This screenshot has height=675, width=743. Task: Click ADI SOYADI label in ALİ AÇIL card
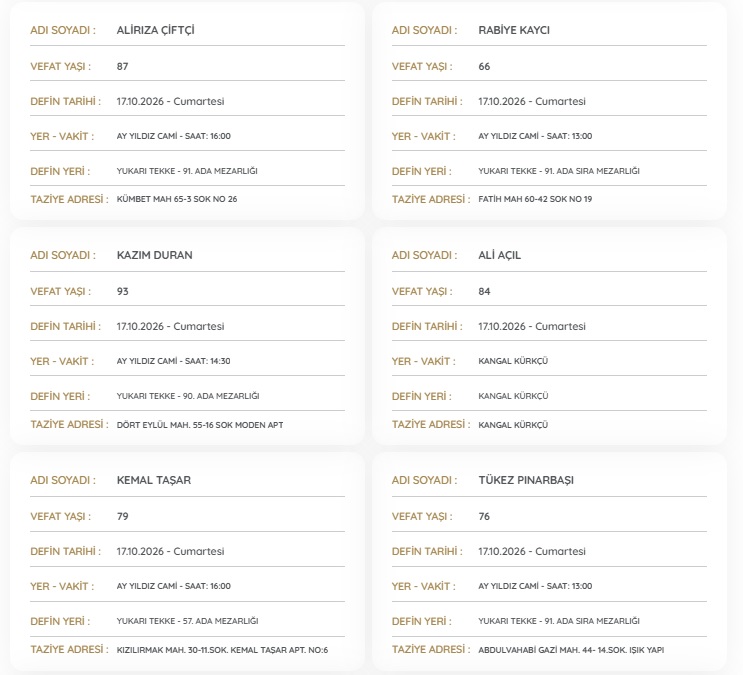425,255
